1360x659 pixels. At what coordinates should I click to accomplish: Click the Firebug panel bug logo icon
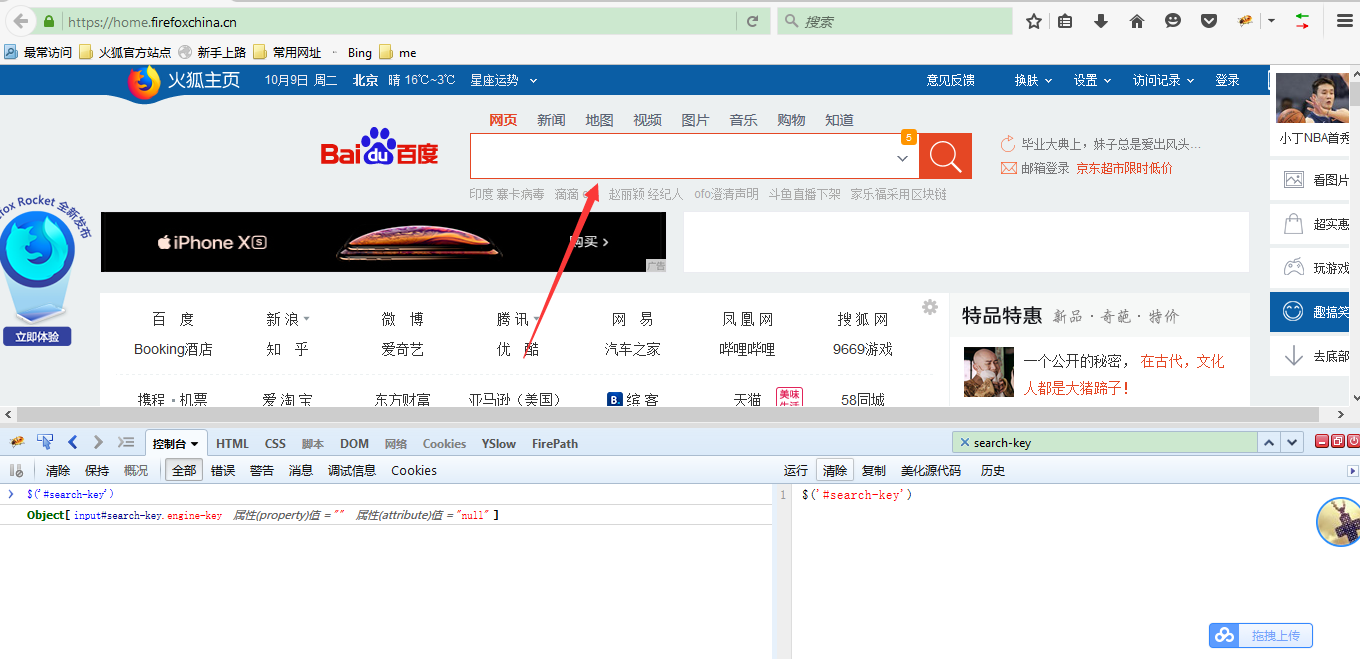point(17,442)
